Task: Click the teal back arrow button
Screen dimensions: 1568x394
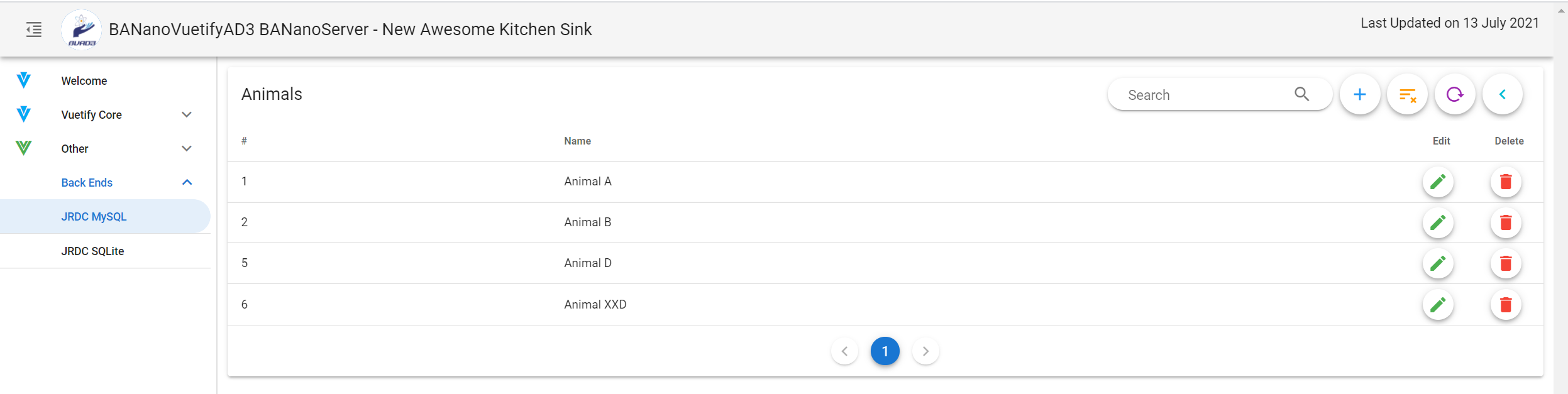Action: (1503, 94)
